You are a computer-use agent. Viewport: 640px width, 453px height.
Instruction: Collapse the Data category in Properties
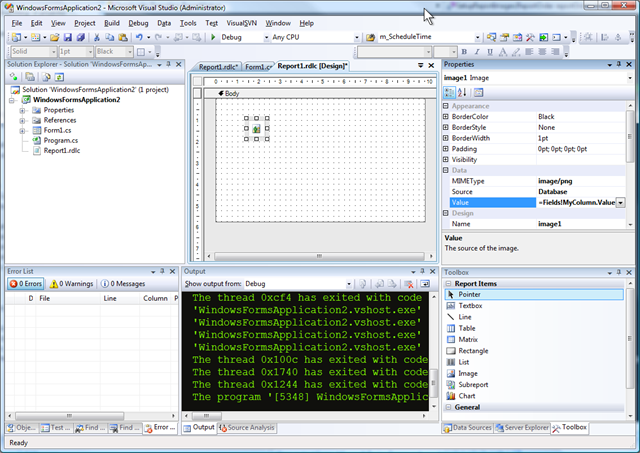click(x=446, y=170)
